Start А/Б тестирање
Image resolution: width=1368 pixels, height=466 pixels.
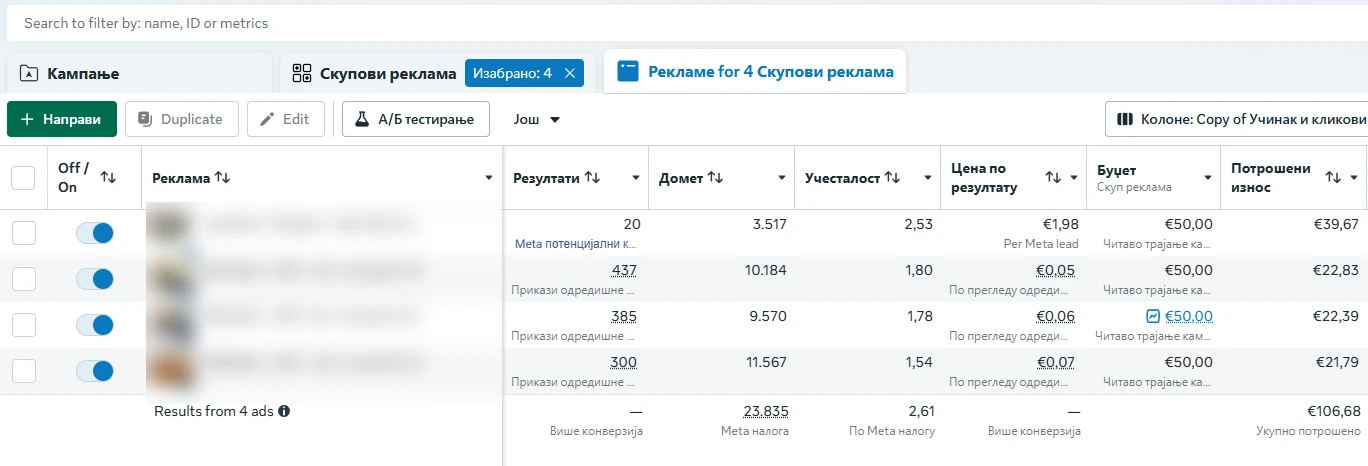[x=415, y=119]
